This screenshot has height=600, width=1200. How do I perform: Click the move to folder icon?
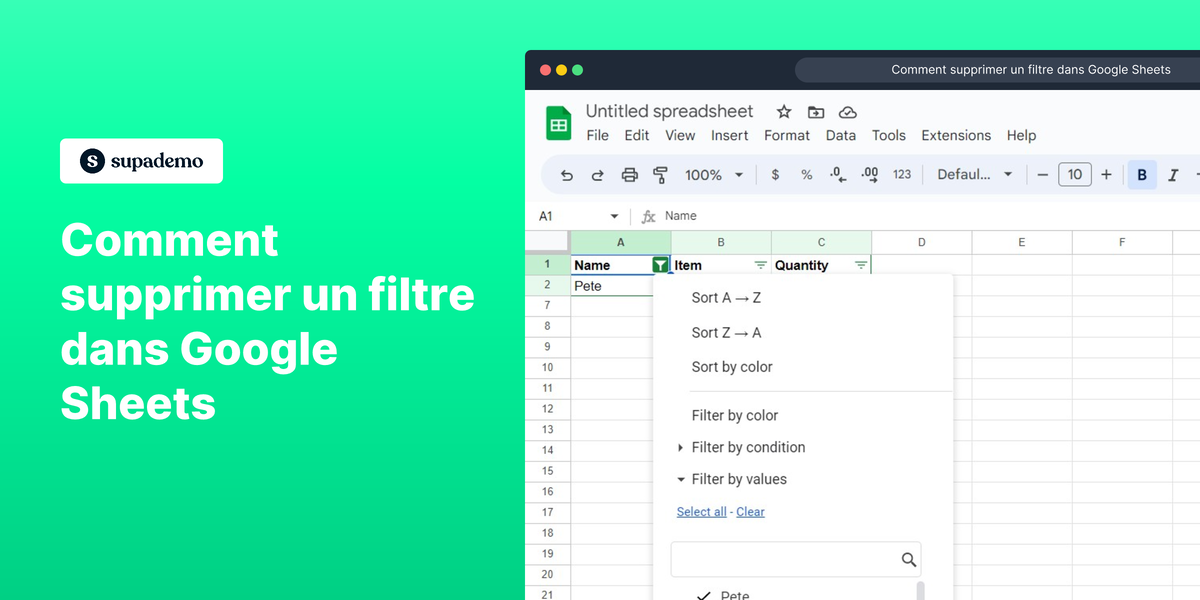point(816,112)
